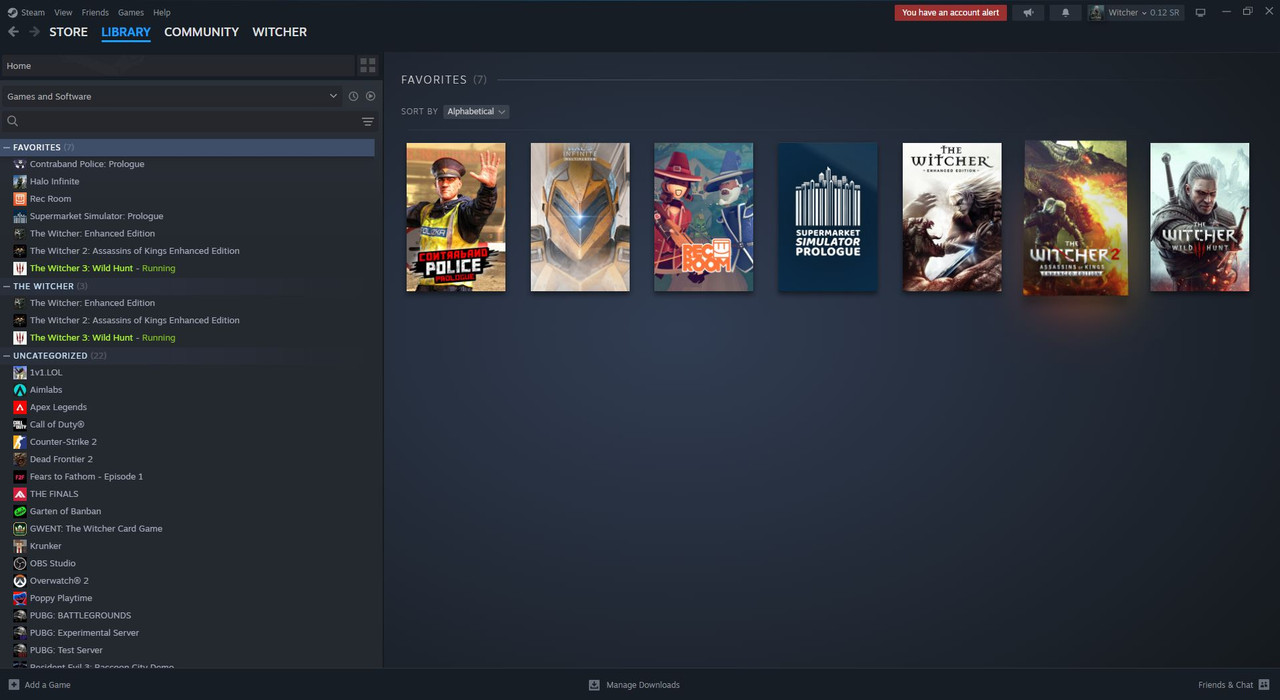The height and width of the screenshot is (700, 1280).
Task: Select the LIBRARY tab
Action: [x=126, y=32]
